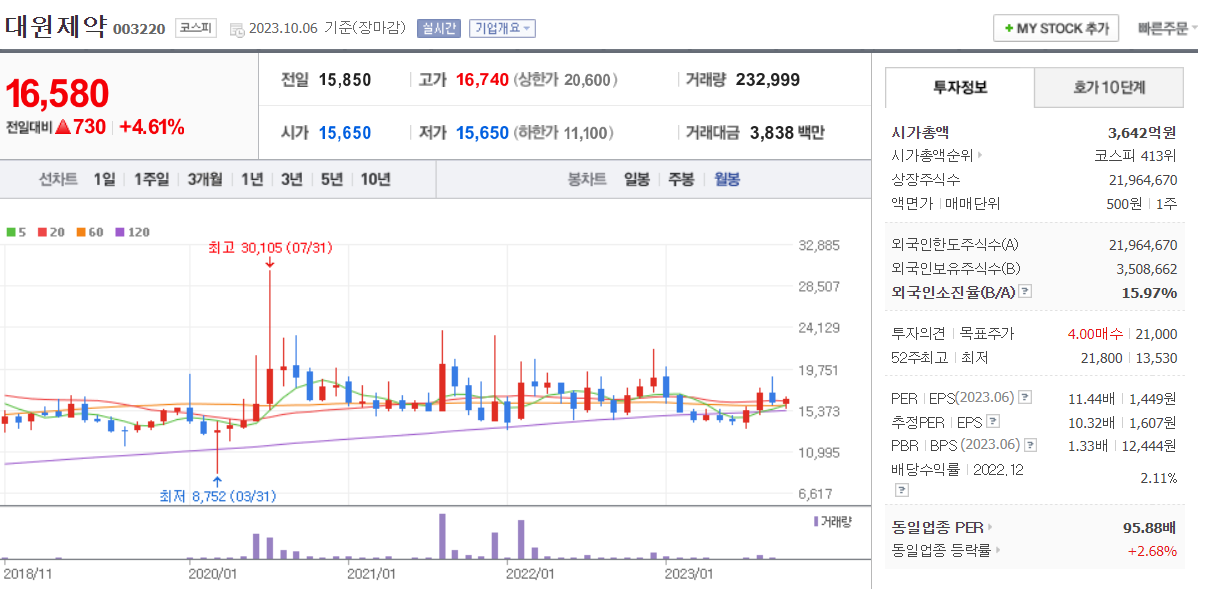Click the 95.88배 sector PER value
The width and height of the screenshot is (1209, 589).
(x=1150, y=527)
